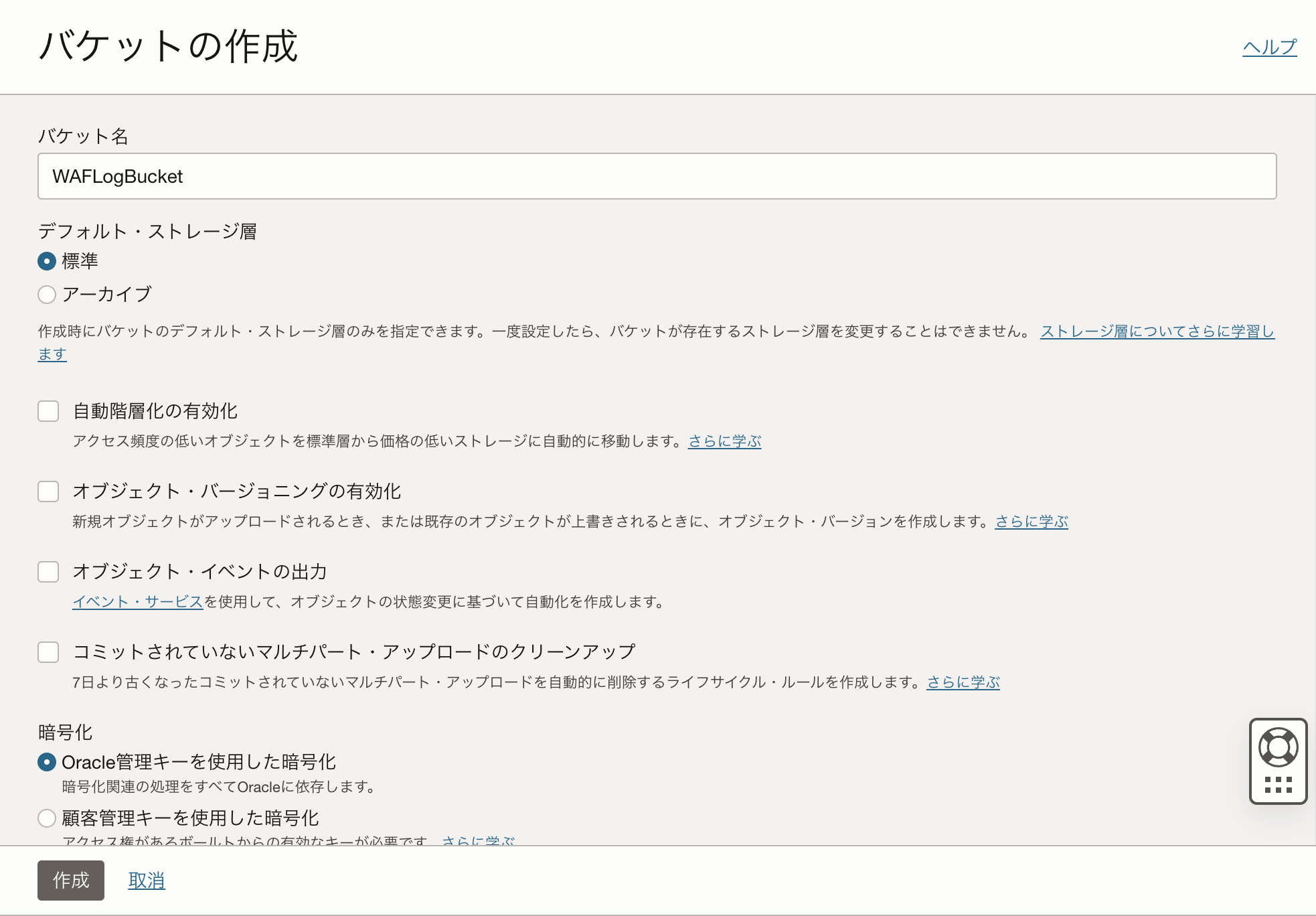Check the multipart upload cleanup option
Screen dimensions: 1316x916
[48, 652]
